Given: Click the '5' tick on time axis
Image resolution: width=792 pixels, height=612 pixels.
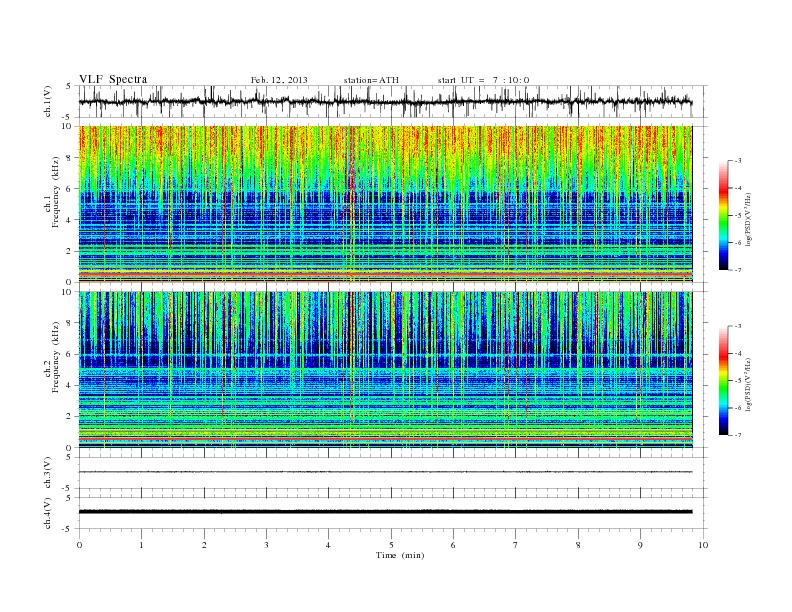Looking at the screenshot, I should tap(391, 545).
